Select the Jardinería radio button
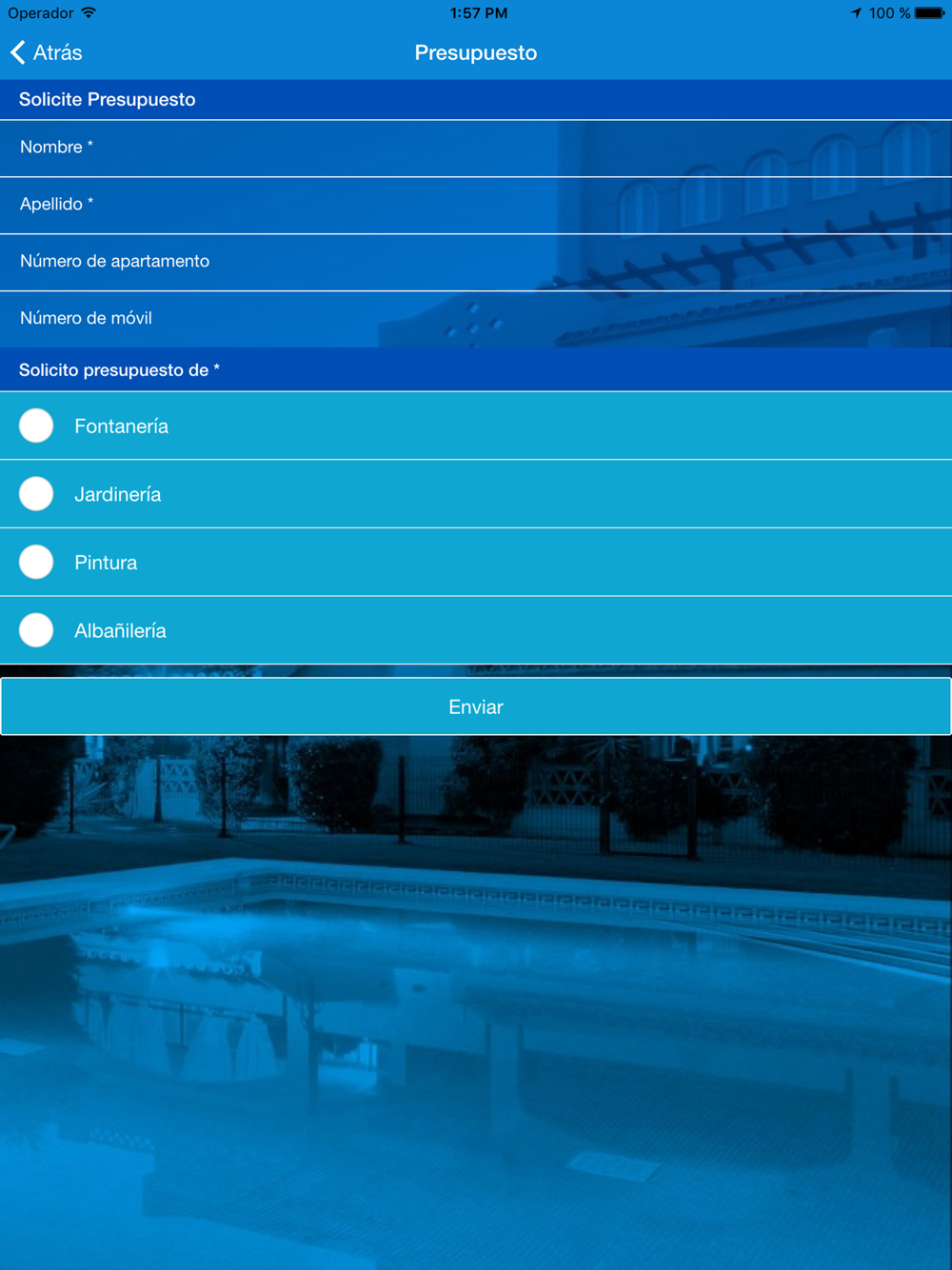This screenshot has width=952, height=1270. (36, 494)
